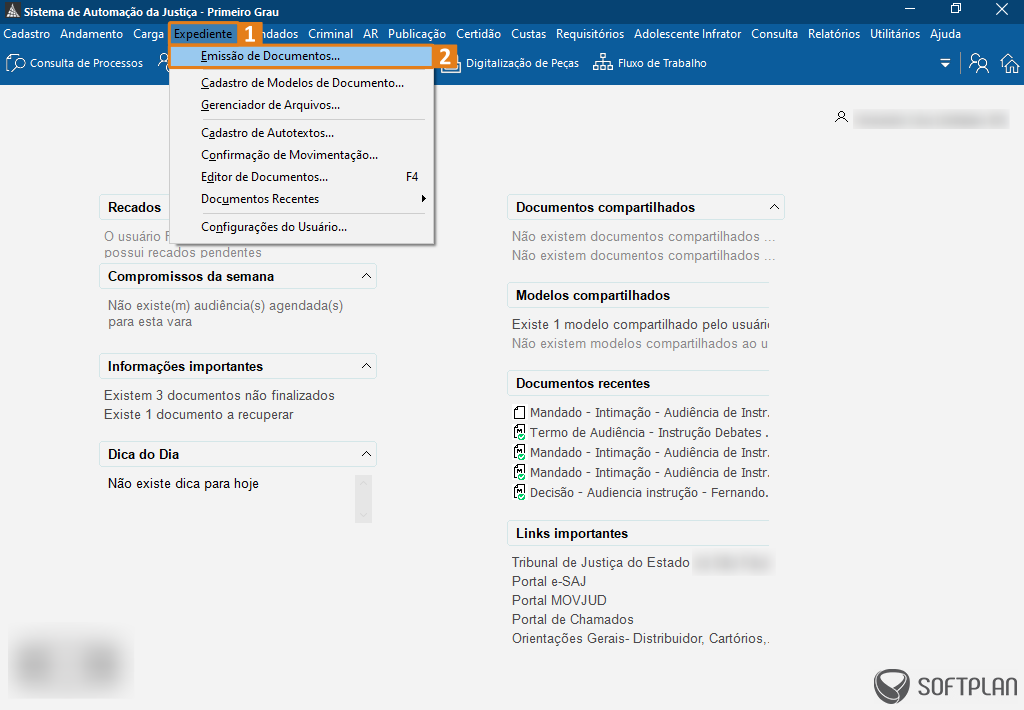Click the blank Mandado document icon

tap(519, 412)
